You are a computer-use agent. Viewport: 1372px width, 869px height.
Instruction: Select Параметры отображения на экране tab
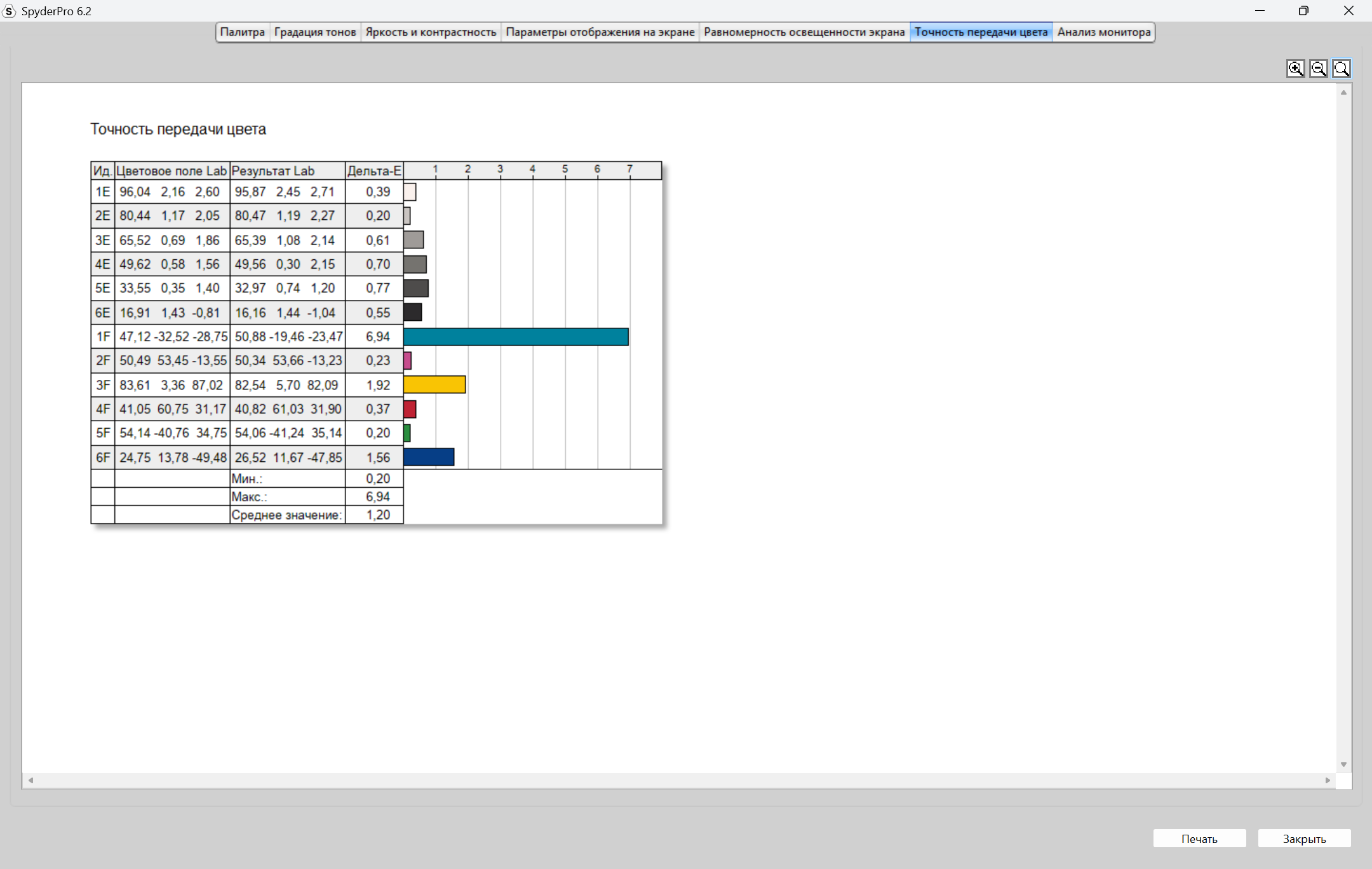point(600,32)
